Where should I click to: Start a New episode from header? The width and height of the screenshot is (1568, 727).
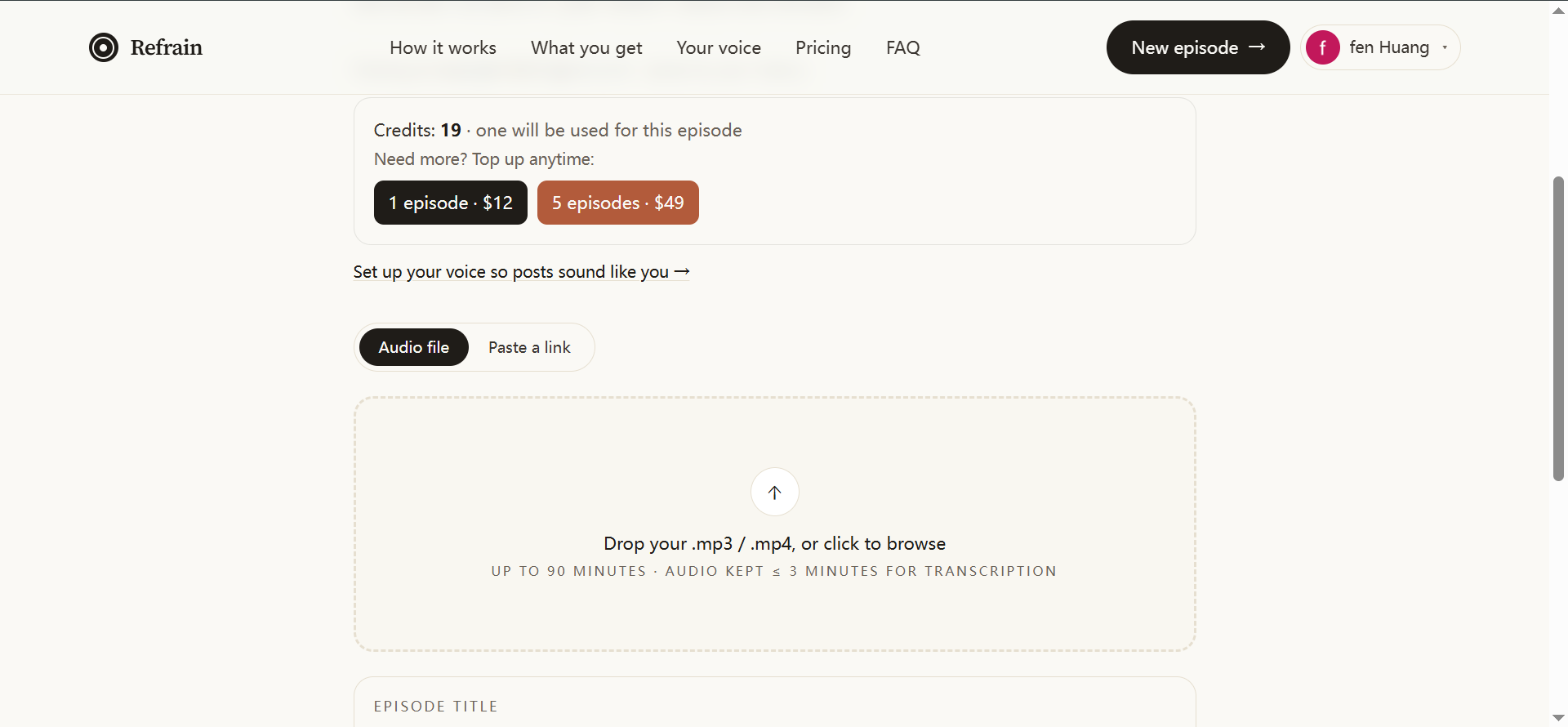1198,47
